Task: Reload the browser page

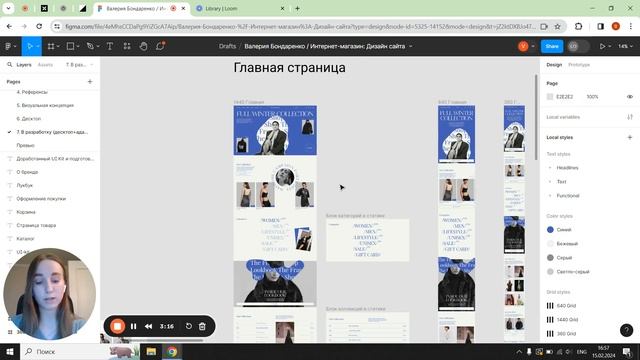Action: click(39, 27)
